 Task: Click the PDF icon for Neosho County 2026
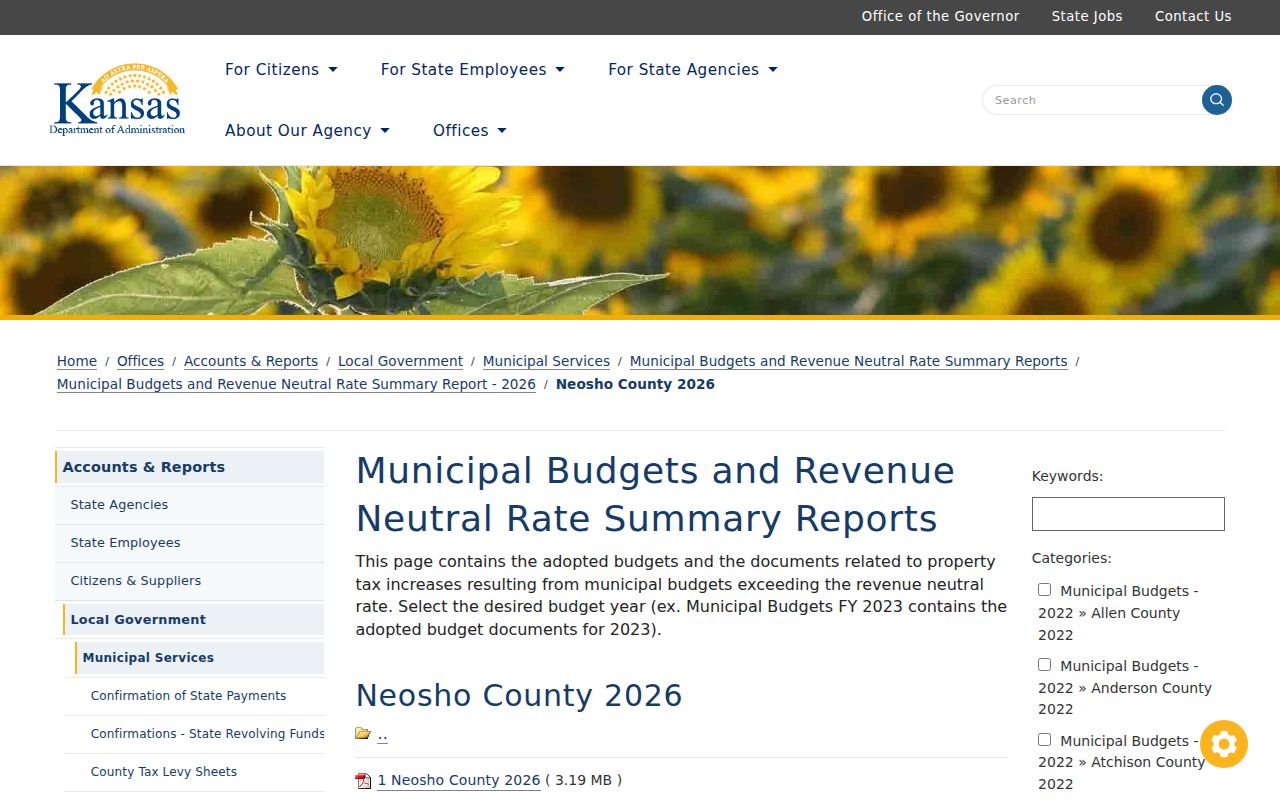point(363,781)
